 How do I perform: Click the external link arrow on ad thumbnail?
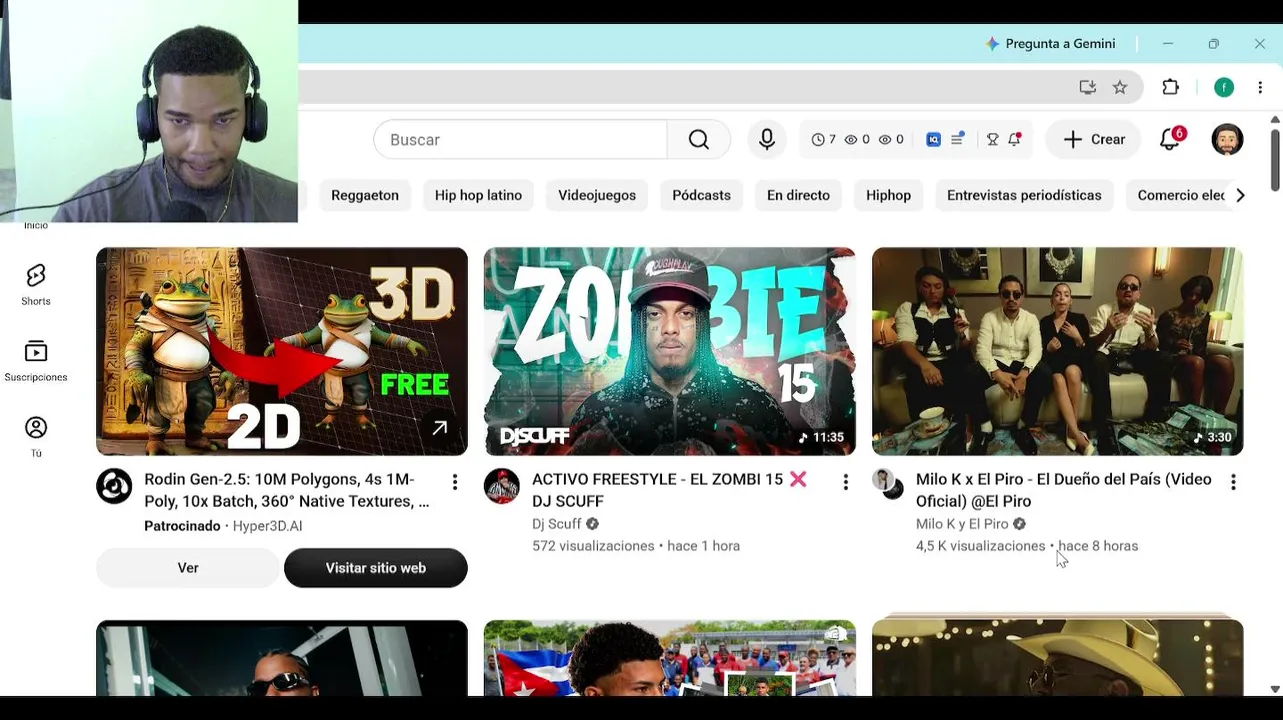pyautogui.click(x=440, y=428)
